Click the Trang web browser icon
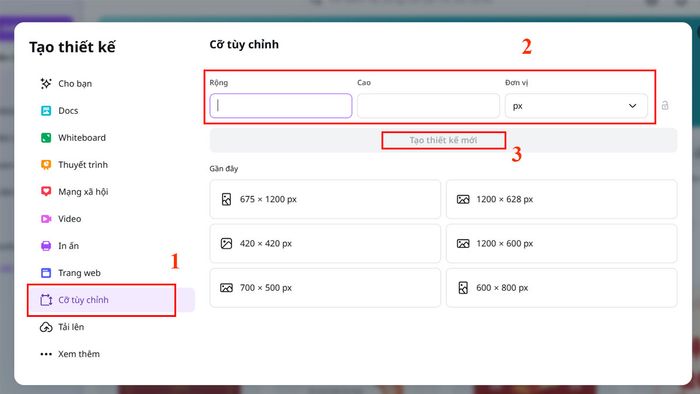The image size is (700, 394). [x=46, y=273]
